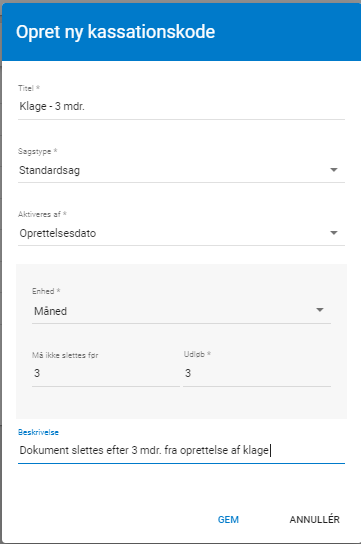Click the Aktiveres af dropdown arrow icon
The image size is (361, 544).
(334, 233)
